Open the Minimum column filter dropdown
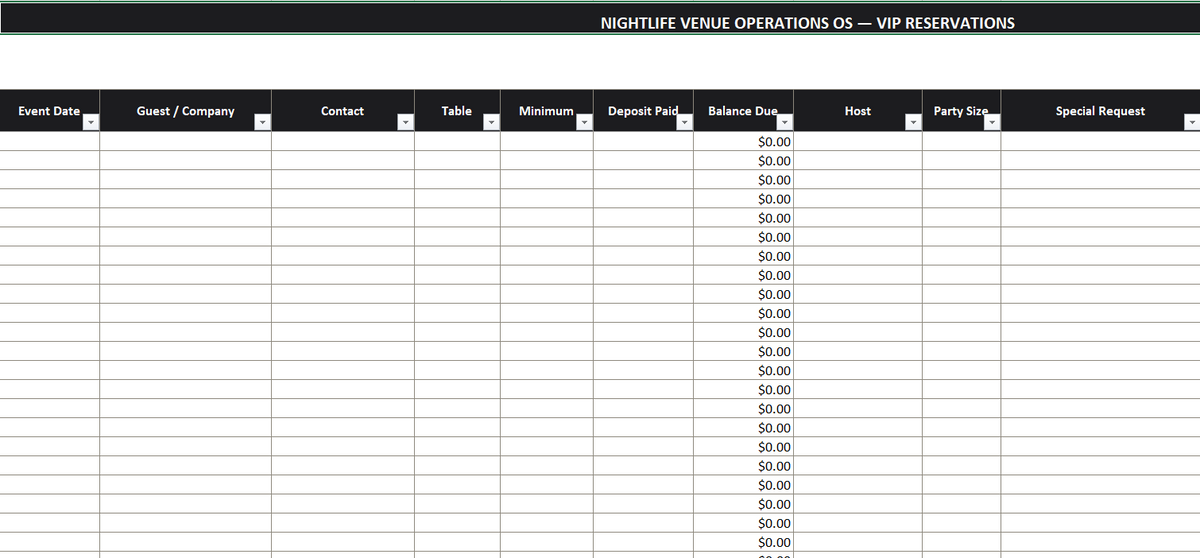This screenshot has width=1200, height=558. [584, 122]
